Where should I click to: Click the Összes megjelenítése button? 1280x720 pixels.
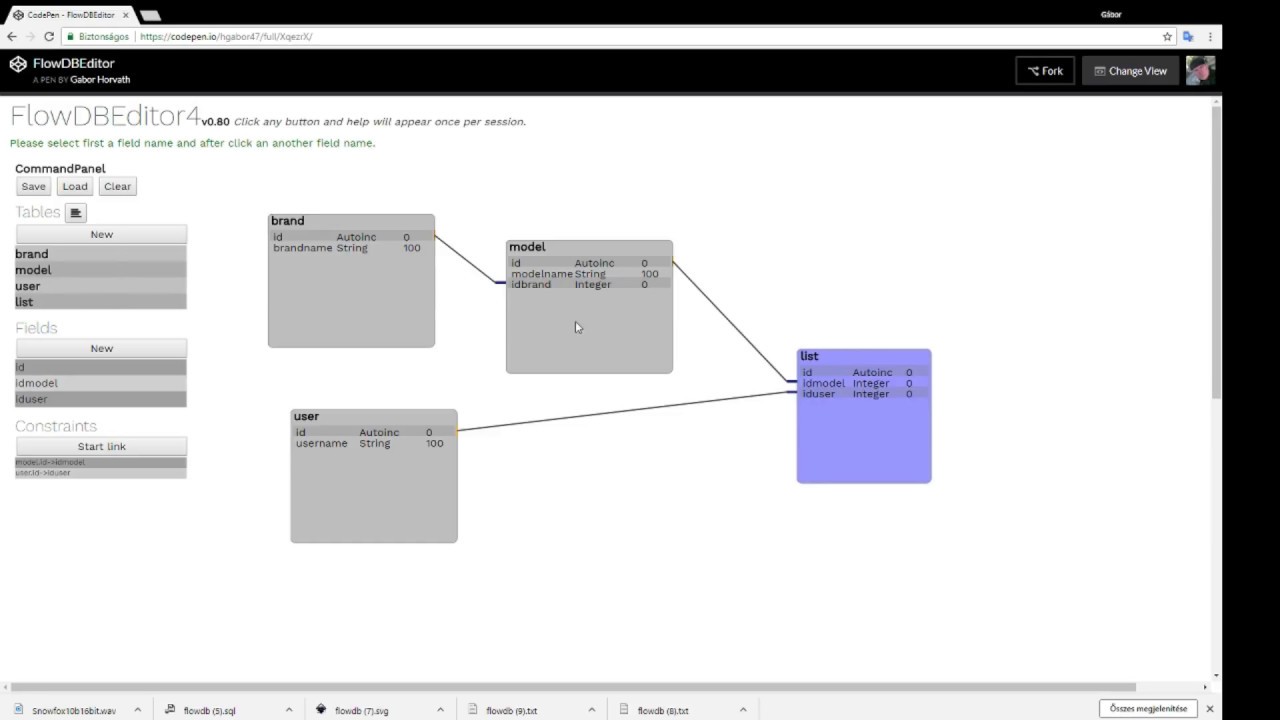pyautogui.click(x=1148, y=709)
